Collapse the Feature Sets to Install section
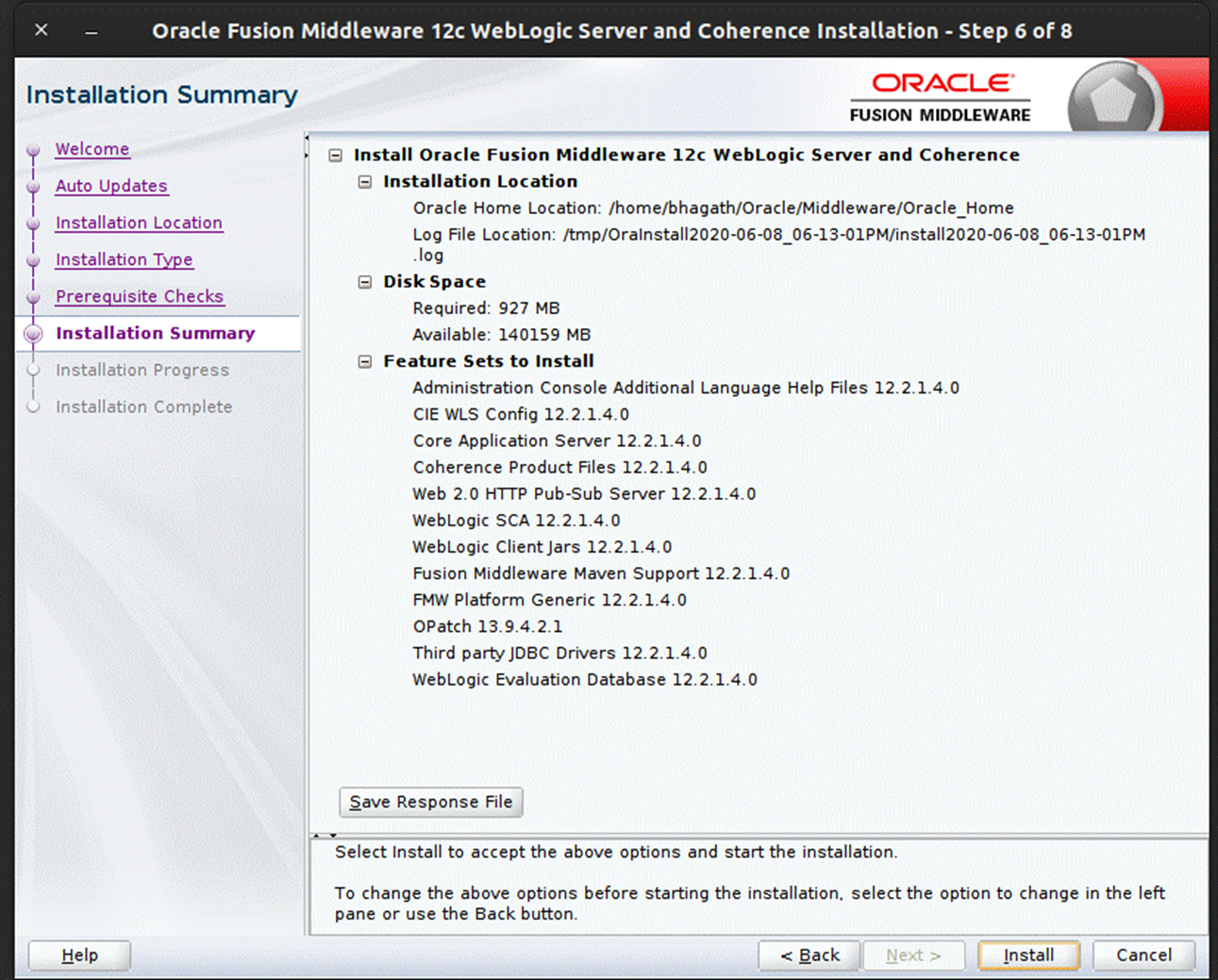The image size is (1218, 980). (365, 360)
